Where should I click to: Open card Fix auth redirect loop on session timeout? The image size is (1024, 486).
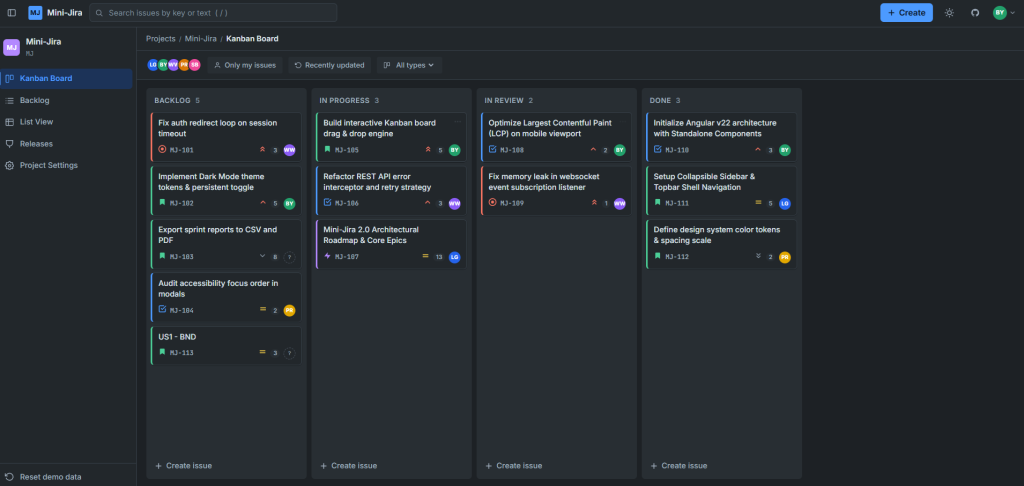tap(226, 137)
